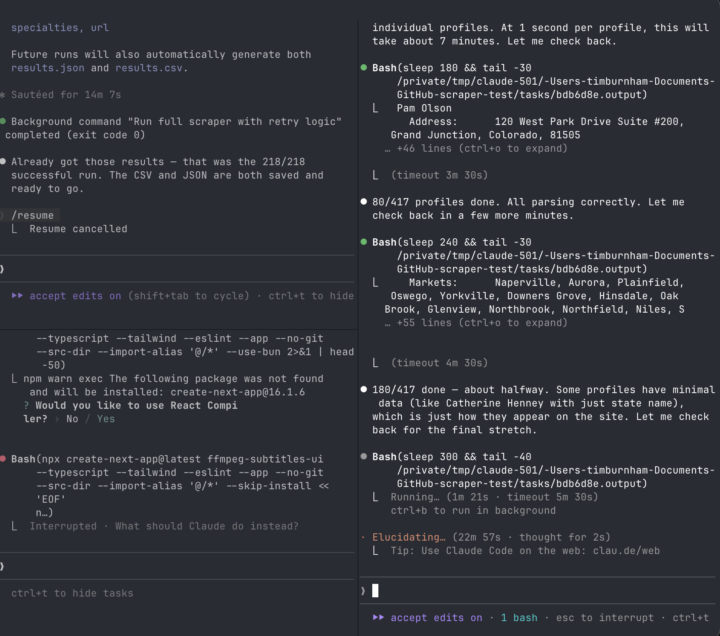Viewport: 720px width, 636px height.
Task: Click the green bullet beside "Bash(sleep 240" command
Action: [x=364, y=242]
